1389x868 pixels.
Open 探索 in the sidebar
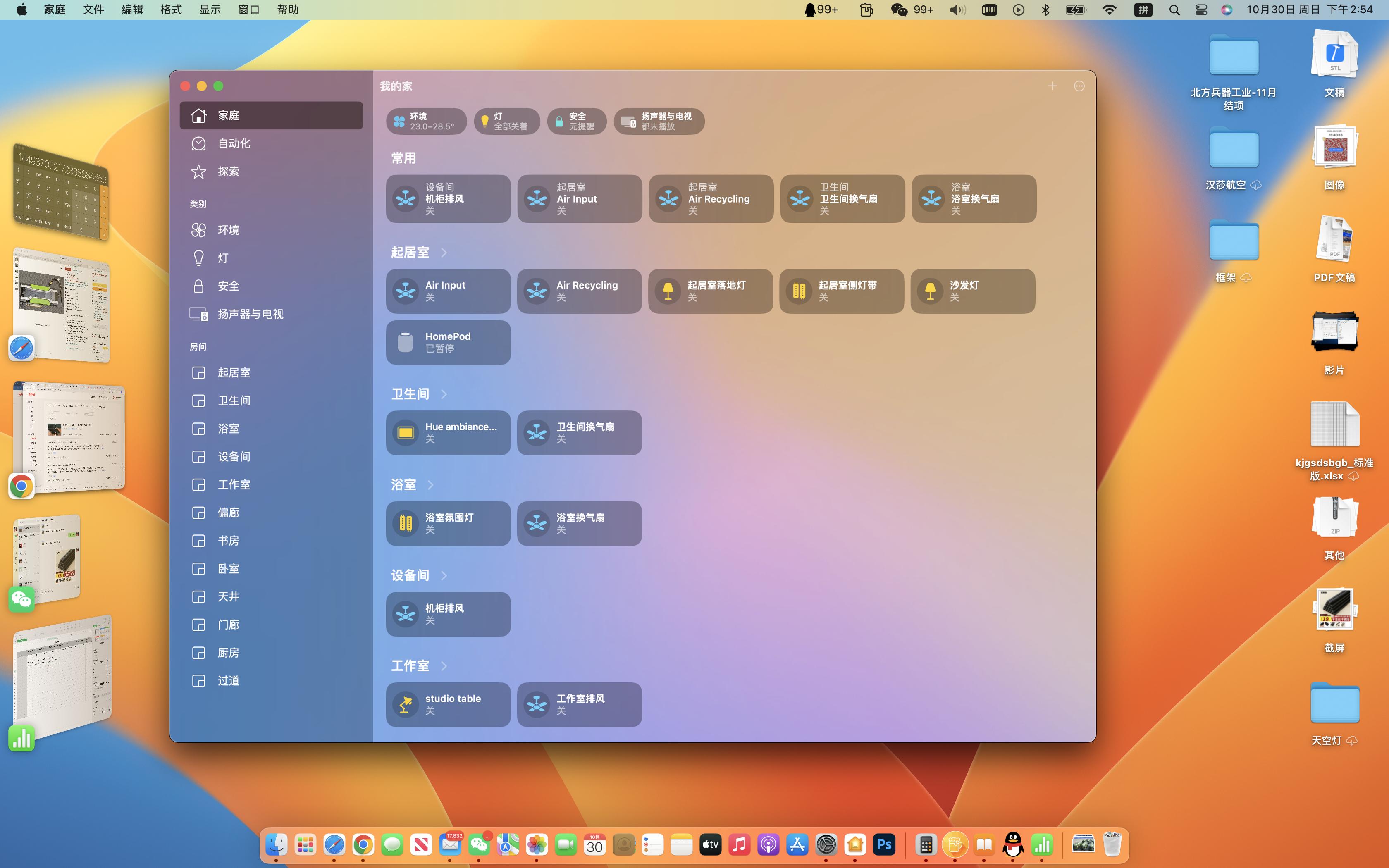[228, 172]
